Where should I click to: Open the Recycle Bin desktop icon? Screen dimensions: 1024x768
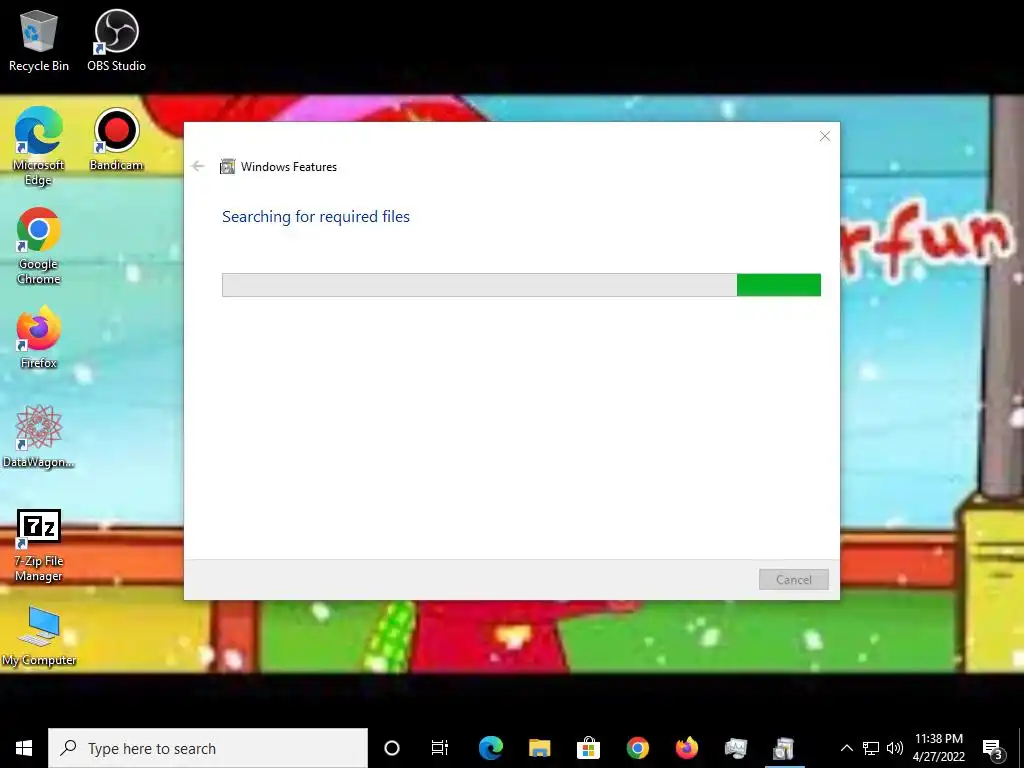(x=39, y=40)
